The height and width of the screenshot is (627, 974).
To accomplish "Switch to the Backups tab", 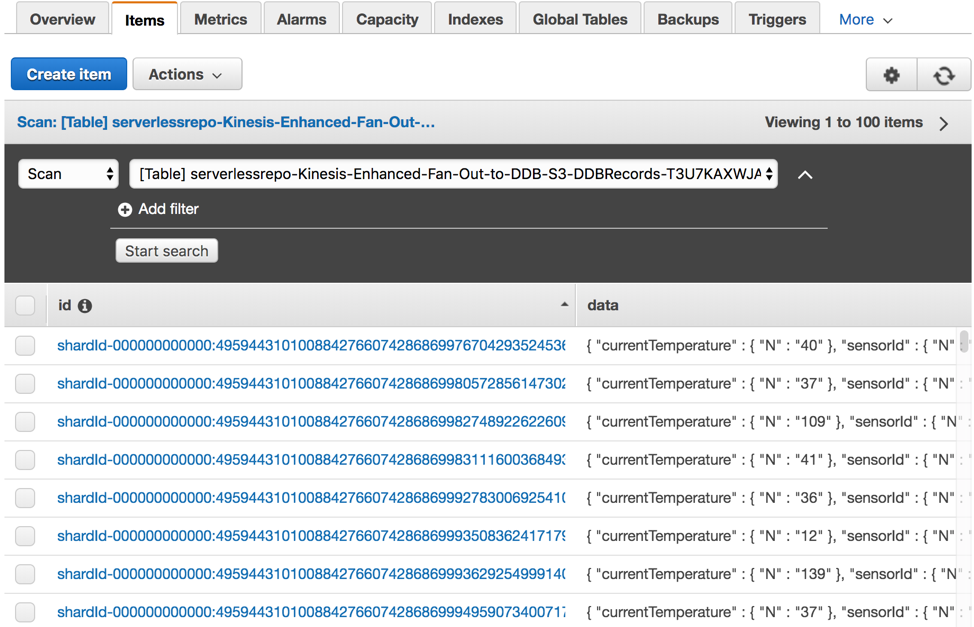I will point(687,18).
